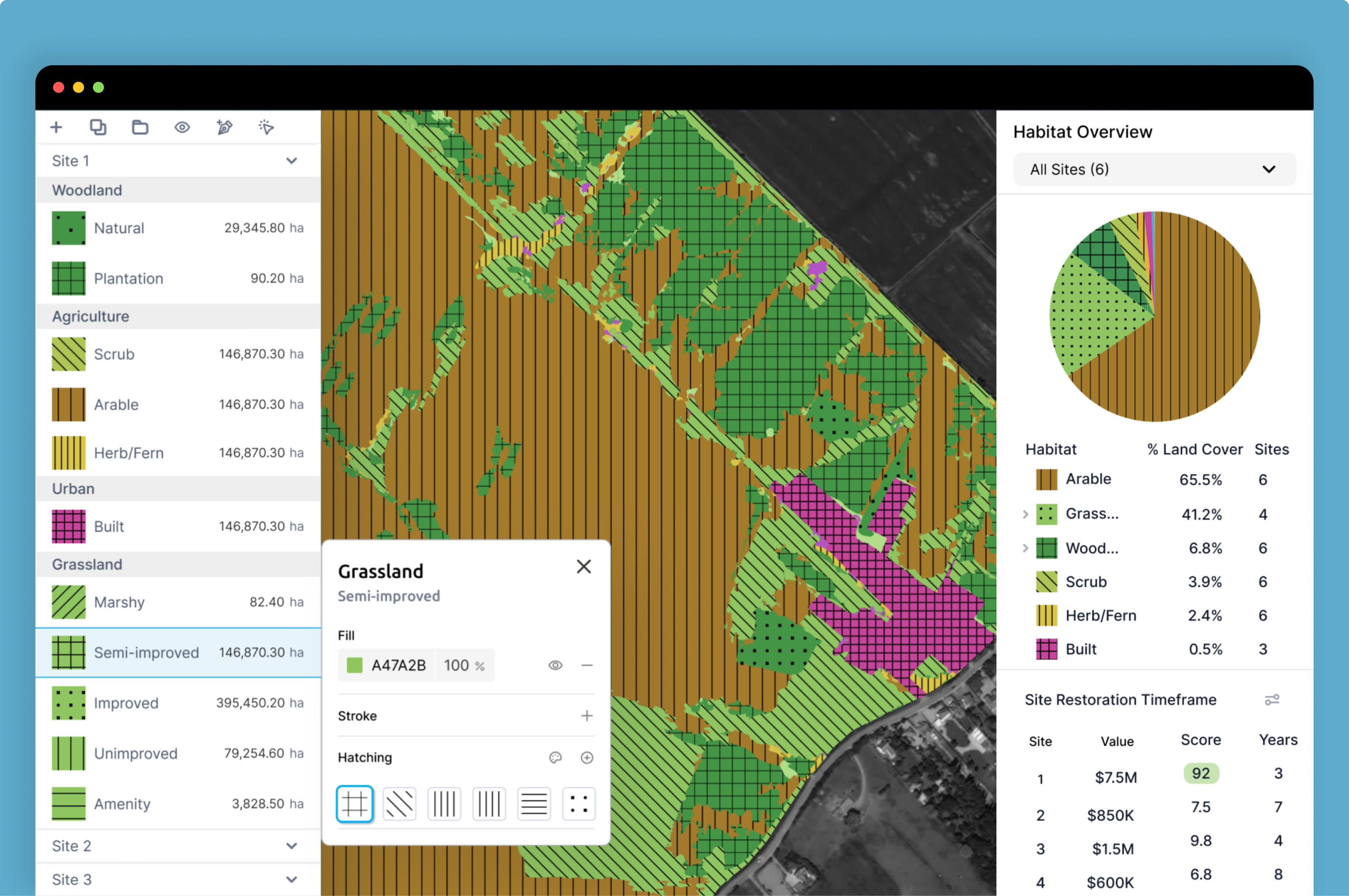Collapse the Site 1 section chevron
This screenshot has height=896, width=1349.
(292, 161)
